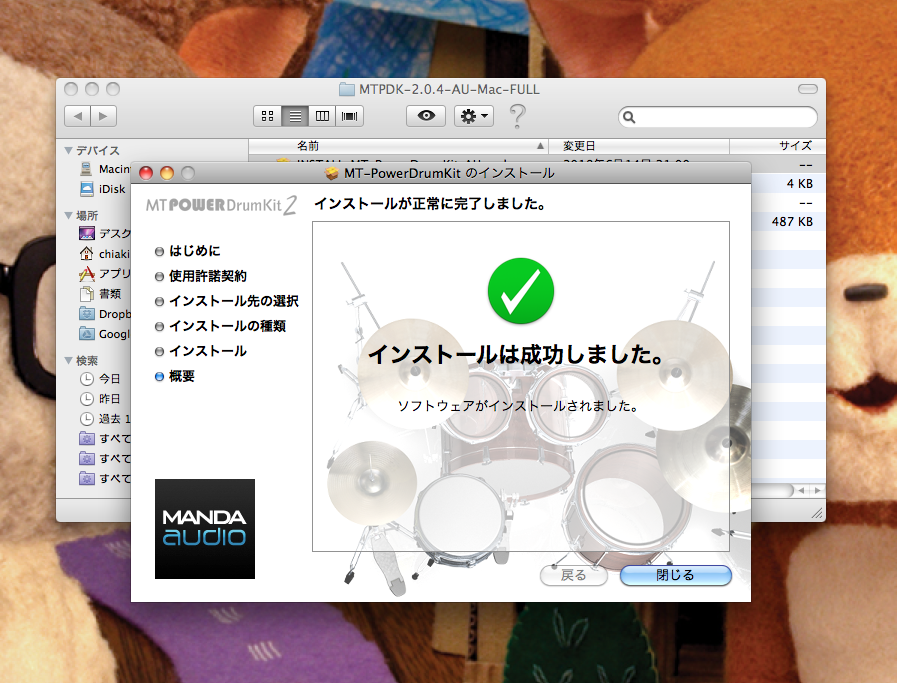897x683 pixels.
Task: Close the installer window with red button
Action: (146, 173)
